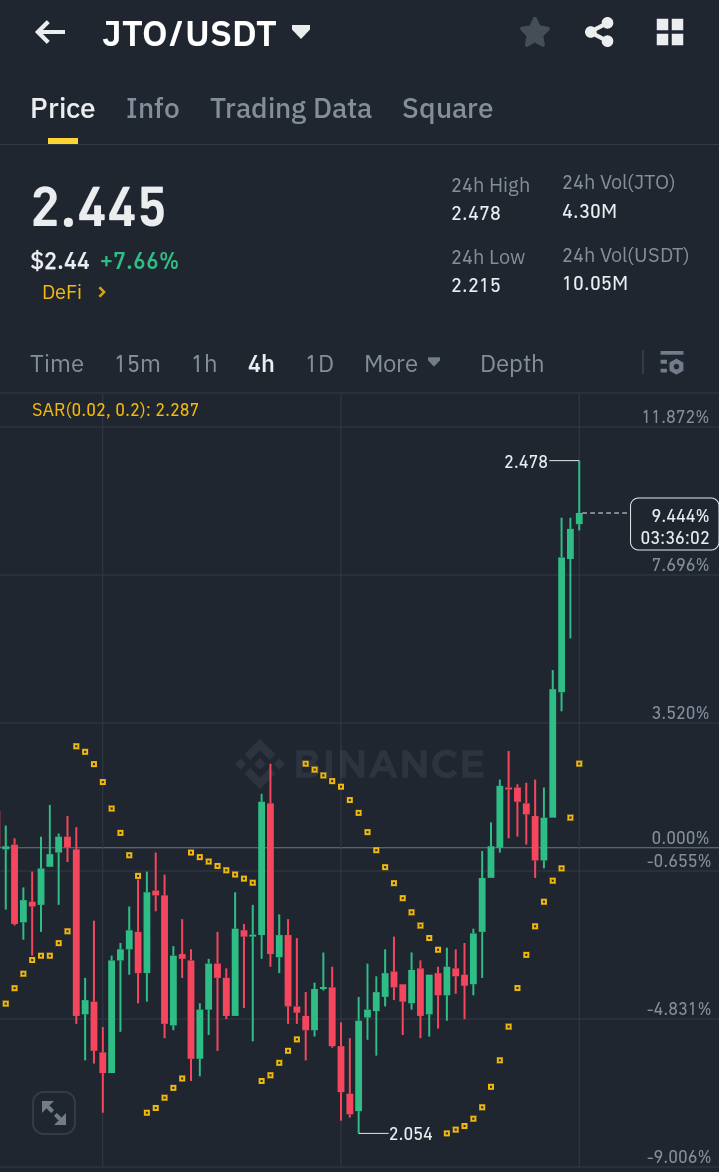Switch chart to 15m timeframe

tap(137, 363)
